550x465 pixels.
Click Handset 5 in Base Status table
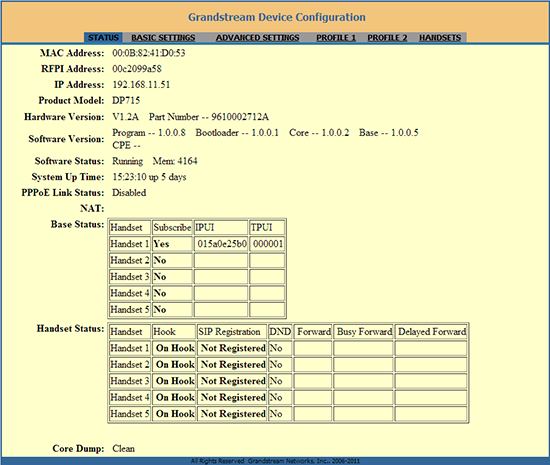(130, 310)
